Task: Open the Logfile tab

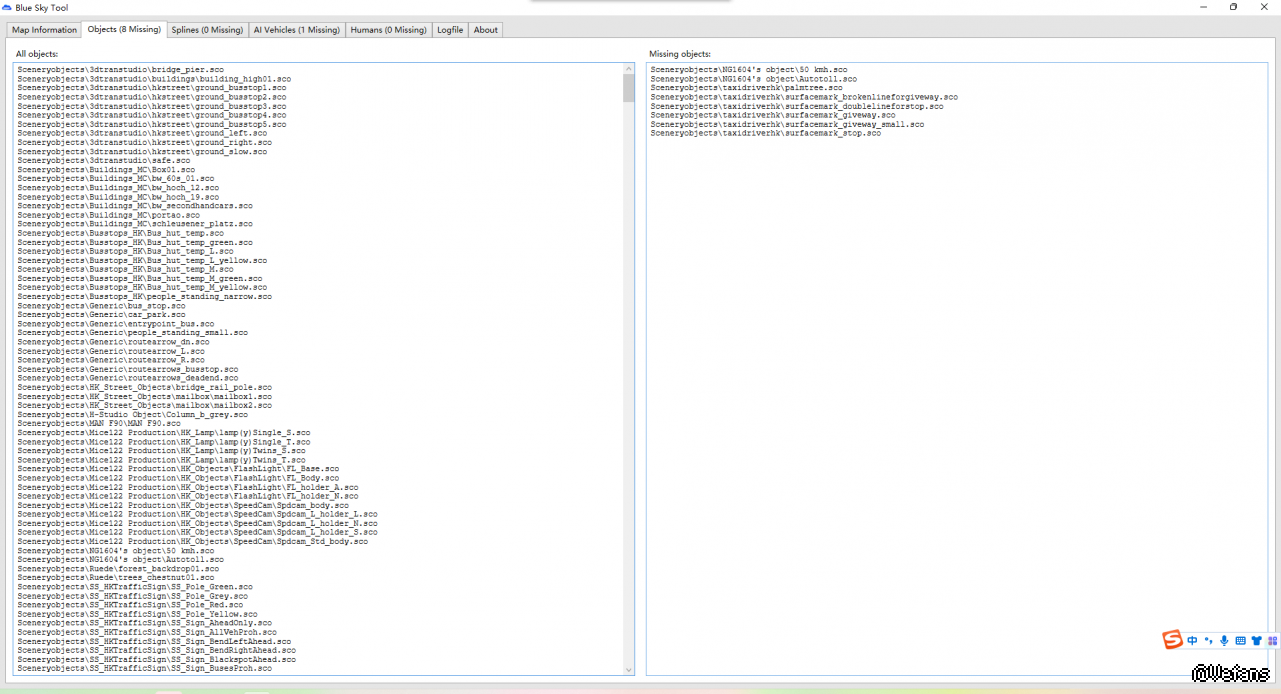Action: click(450, 30)
